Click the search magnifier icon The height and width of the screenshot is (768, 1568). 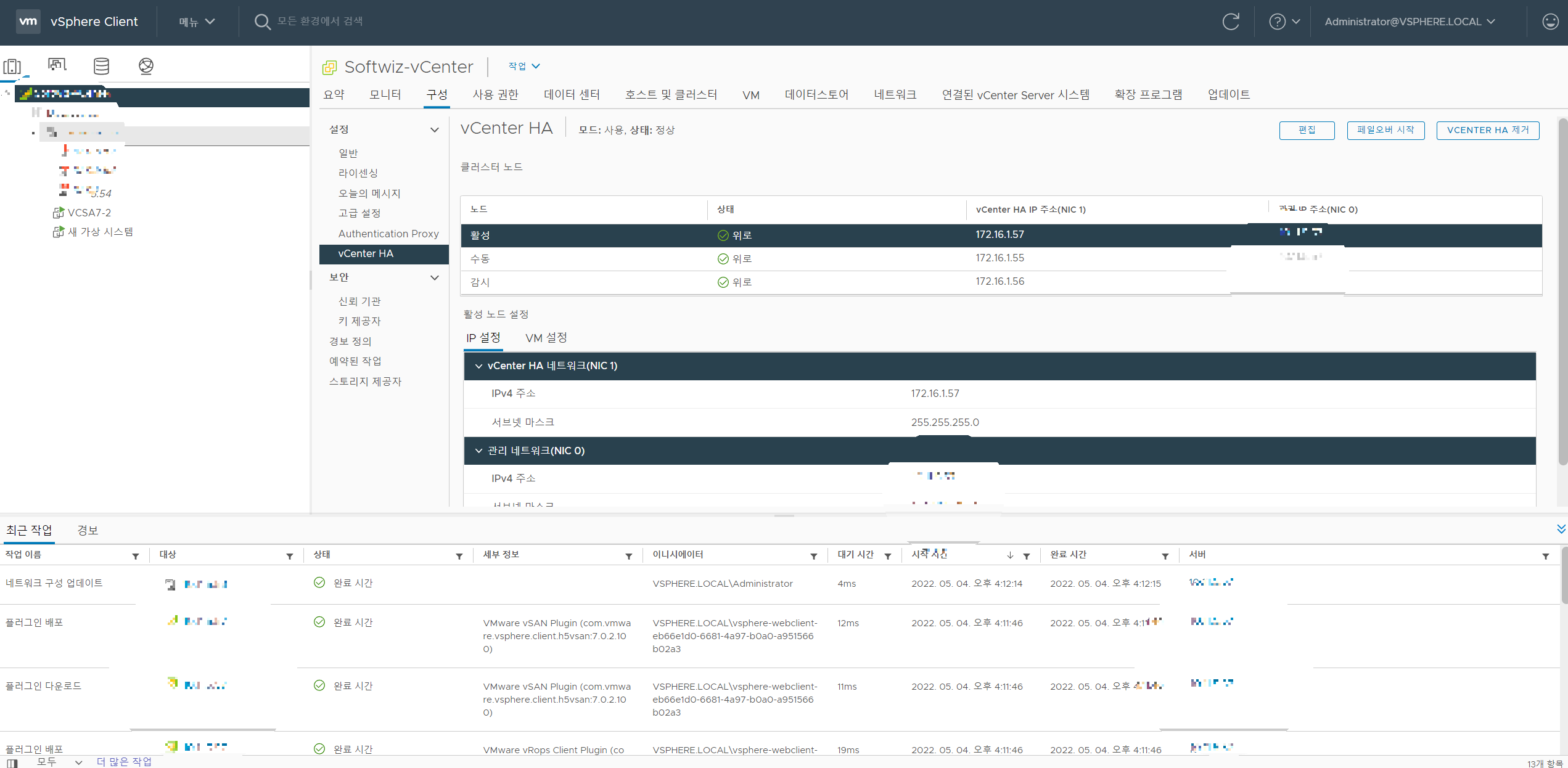[x=262, y=22]
